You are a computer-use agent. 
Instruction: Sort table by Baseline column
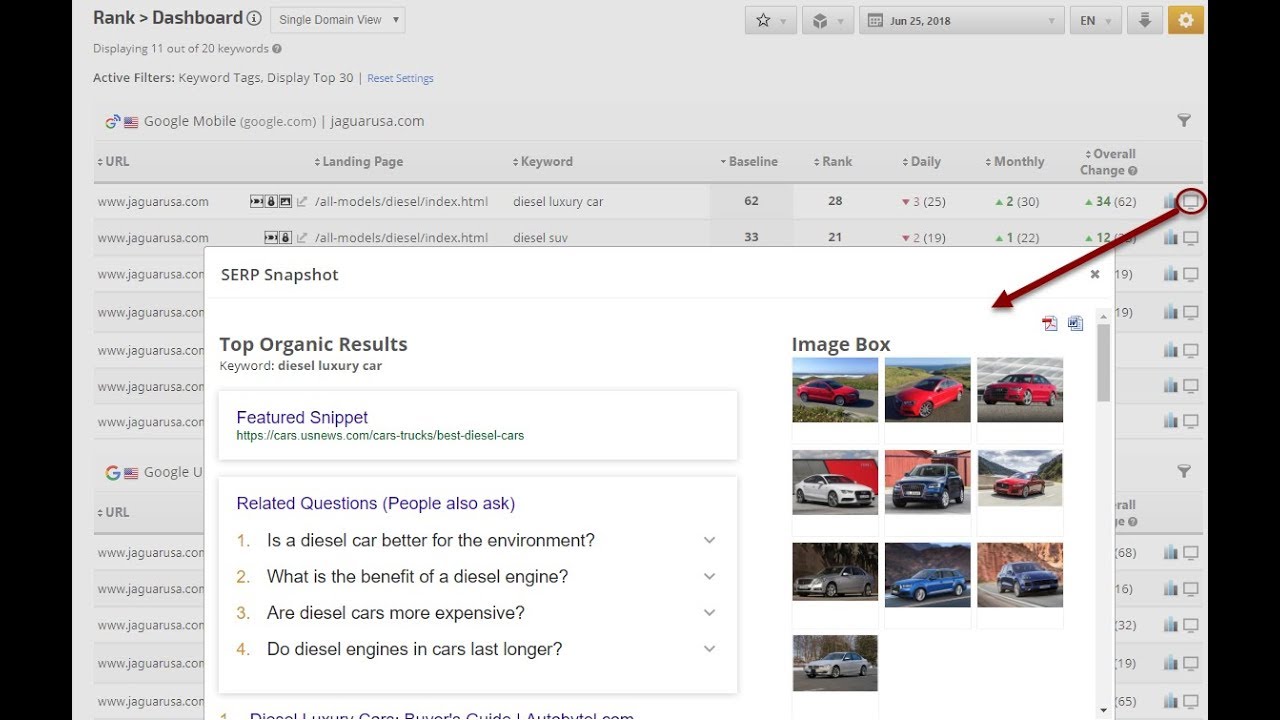pos(748,161)
